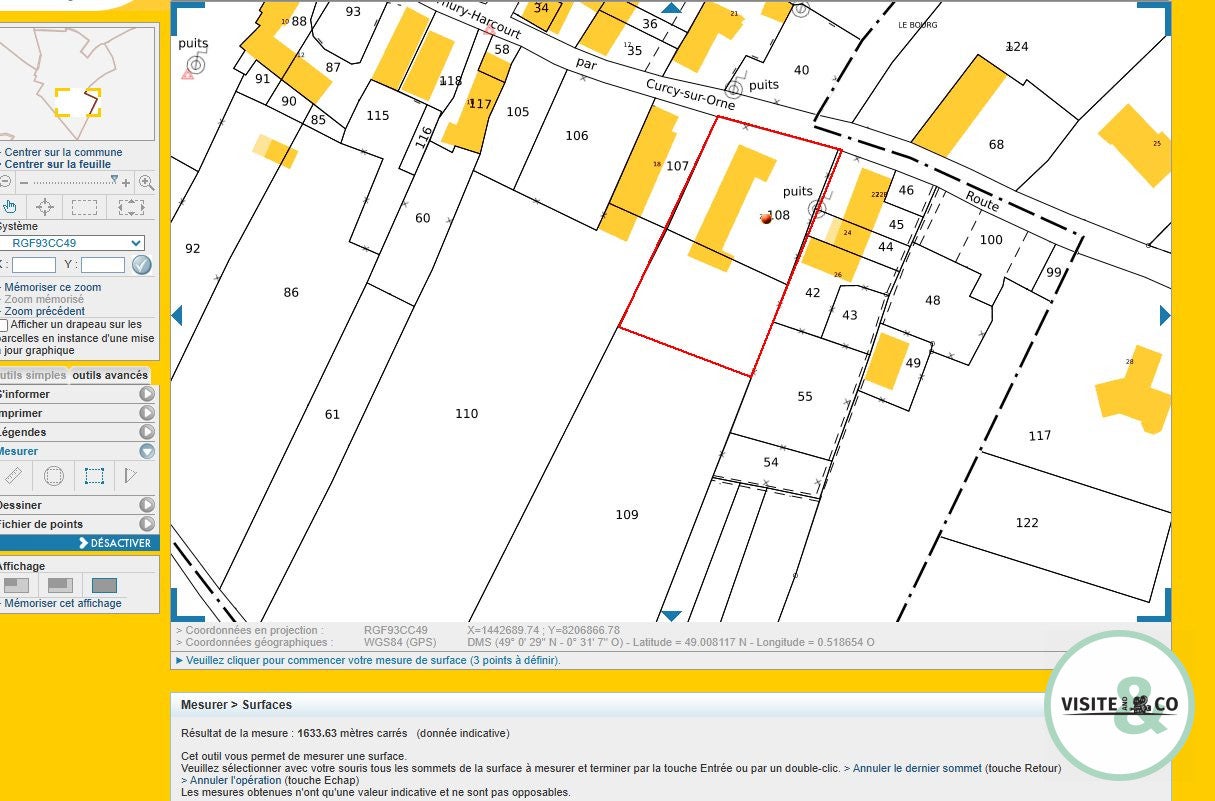This screenshot has height=801, width=1215.
Task: Select the full extent zoom tool
Action: [x=131, y=207]
